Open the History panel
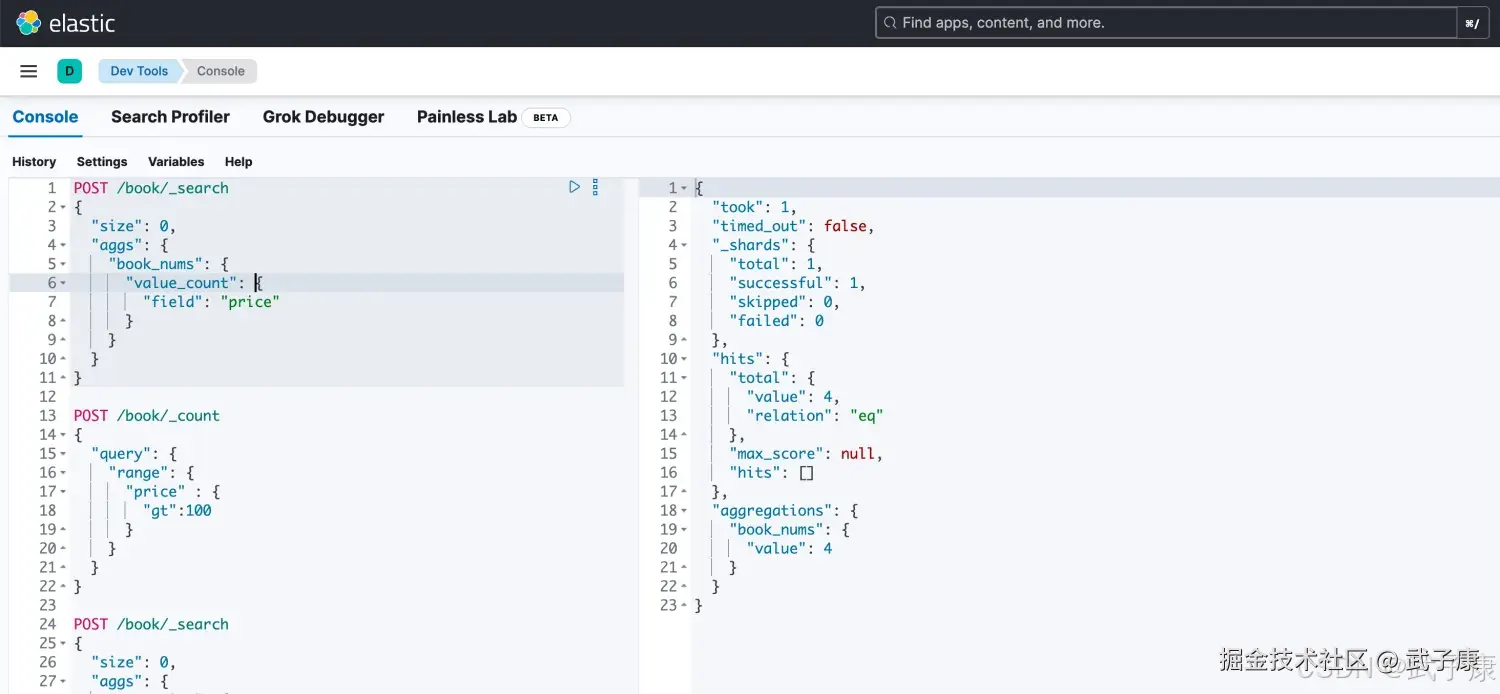This screenshot has height=694, width=1500. [x=34, y=162]
